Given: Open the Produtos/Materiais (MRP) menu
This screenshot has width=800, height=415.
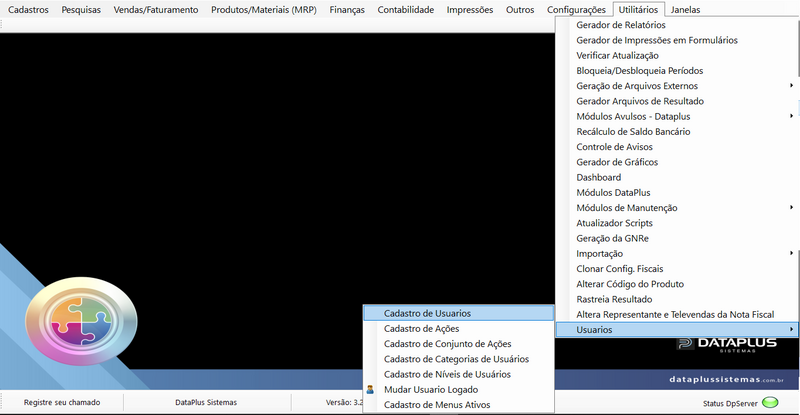Looking at the screenshot, I should [x=264, y=10].
